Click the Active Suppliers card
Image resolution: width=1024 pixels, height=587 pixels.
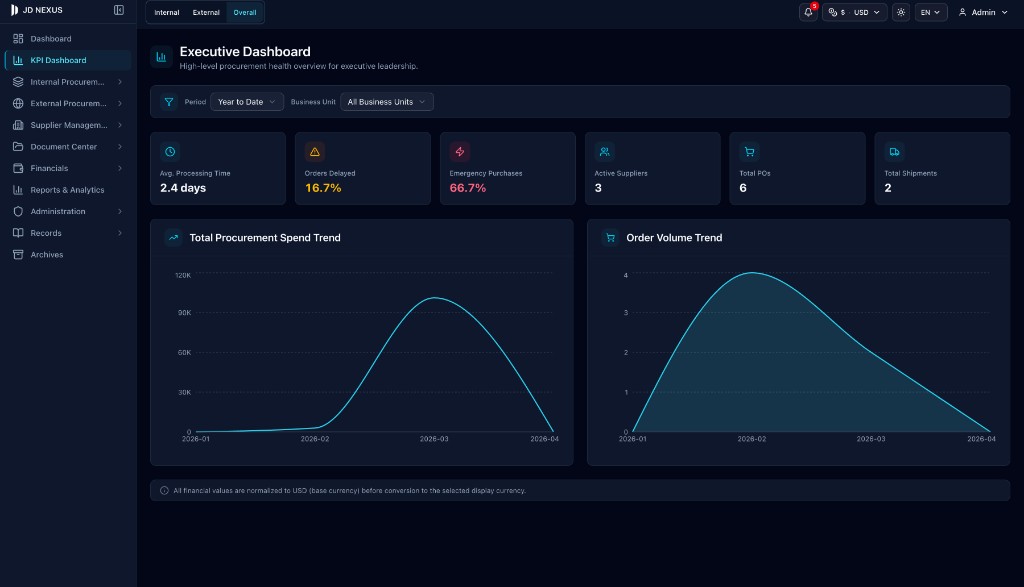tap(652, 169)
